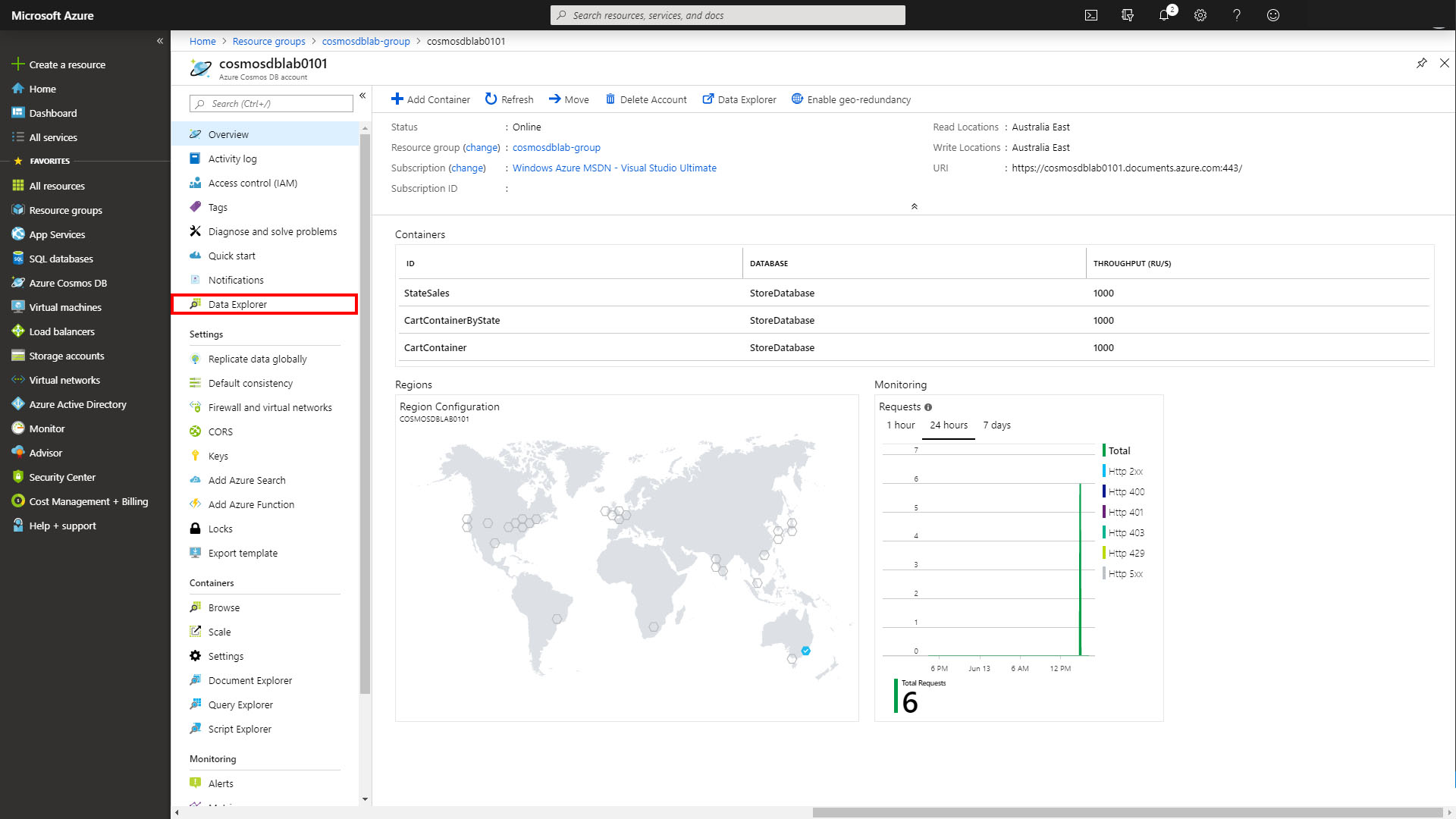Open Load balancers in sidebar
Image resolution: width=1456 pixels, height=819 pixels.
tap(53, 331)
